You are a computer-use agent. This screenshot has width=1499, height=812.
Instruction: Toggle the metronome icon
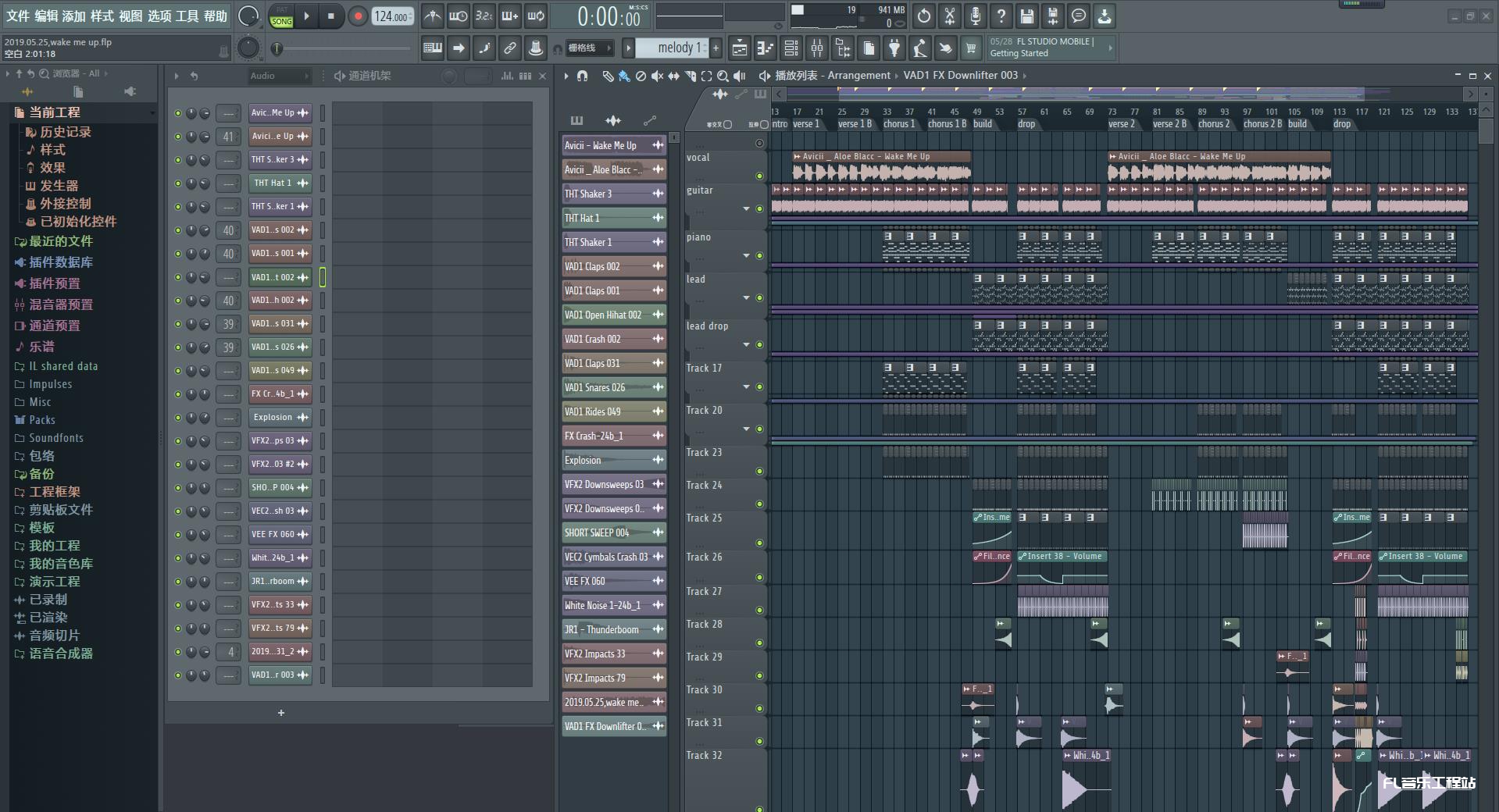coord(432,16)
